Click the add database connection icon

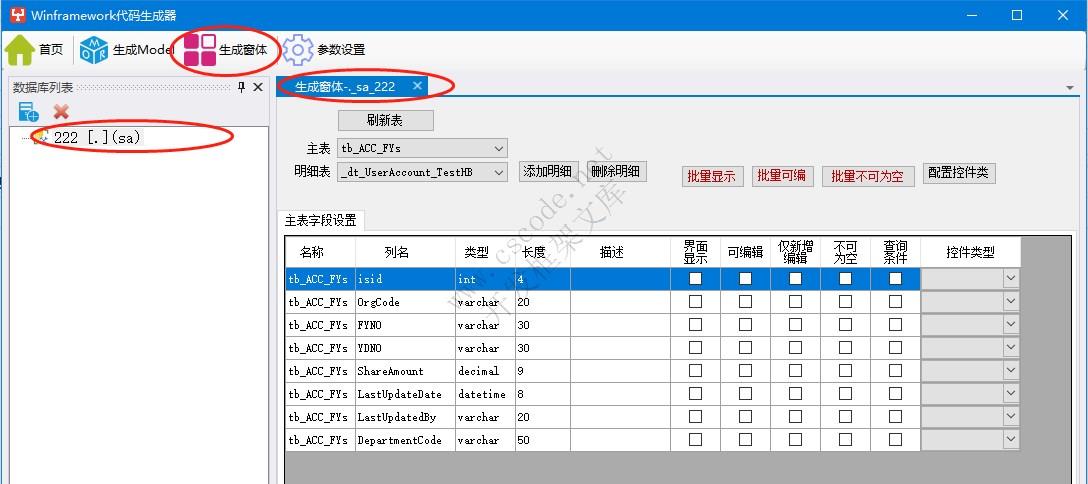(28, 112)
